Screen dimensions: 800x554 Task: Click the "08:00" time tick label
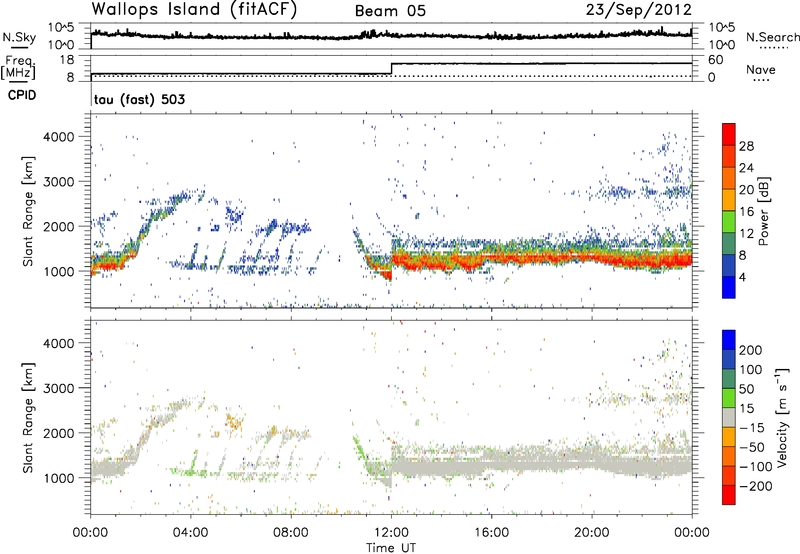click(x=291, y=533)
